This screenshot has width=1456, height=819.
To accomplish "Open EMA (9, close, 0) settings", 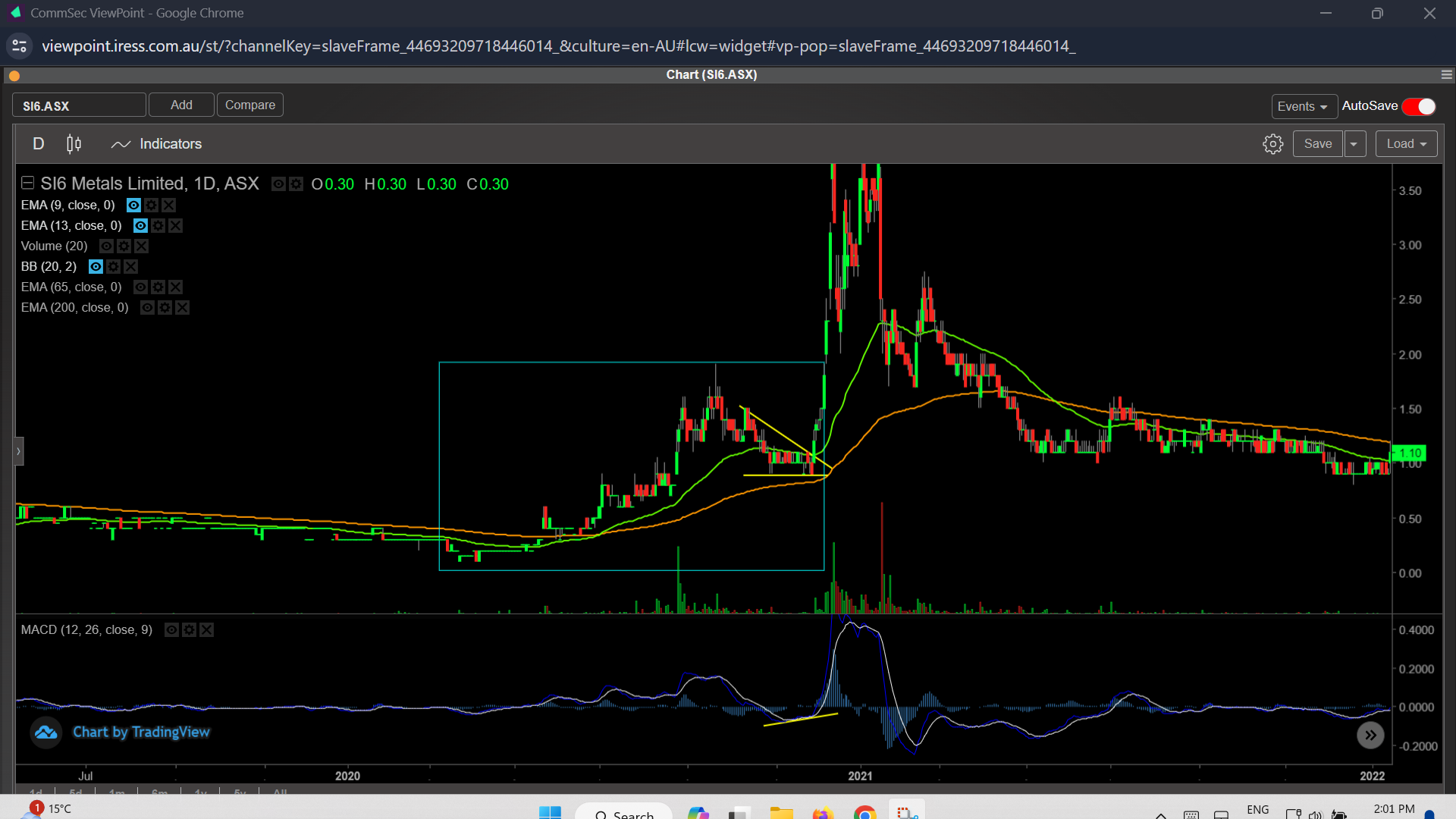I will [x=151, y=206].
